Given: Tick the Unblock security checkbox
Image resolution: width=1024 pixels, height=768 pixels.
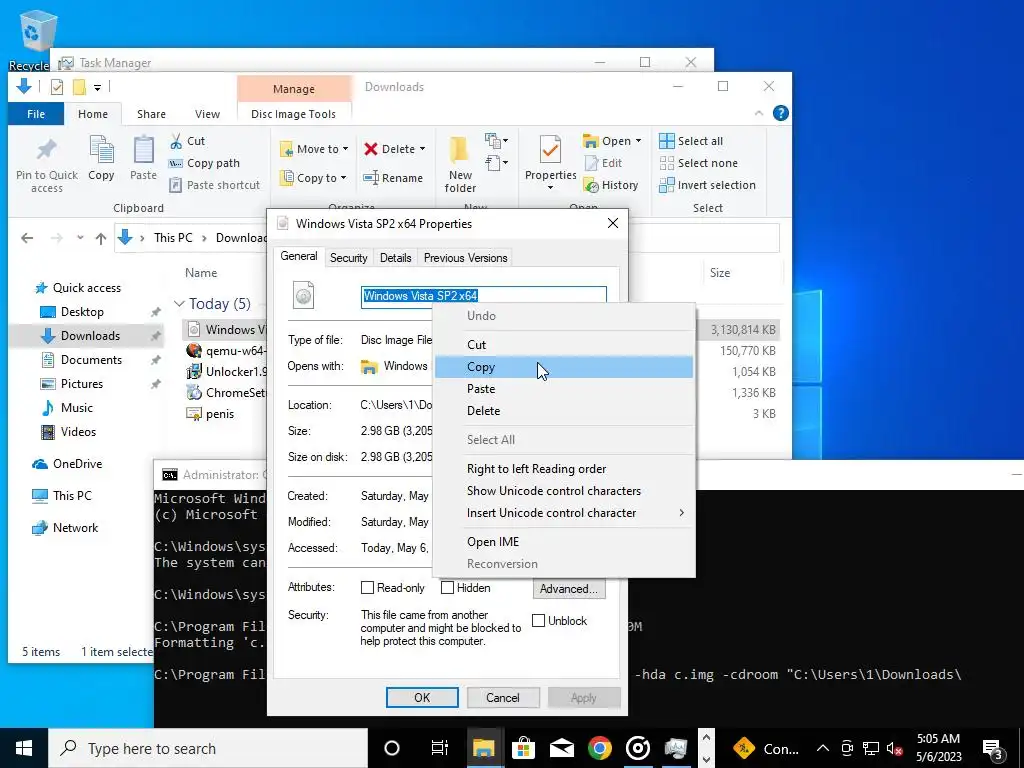Looking at the screenshot, I should [x=539, y=620].
